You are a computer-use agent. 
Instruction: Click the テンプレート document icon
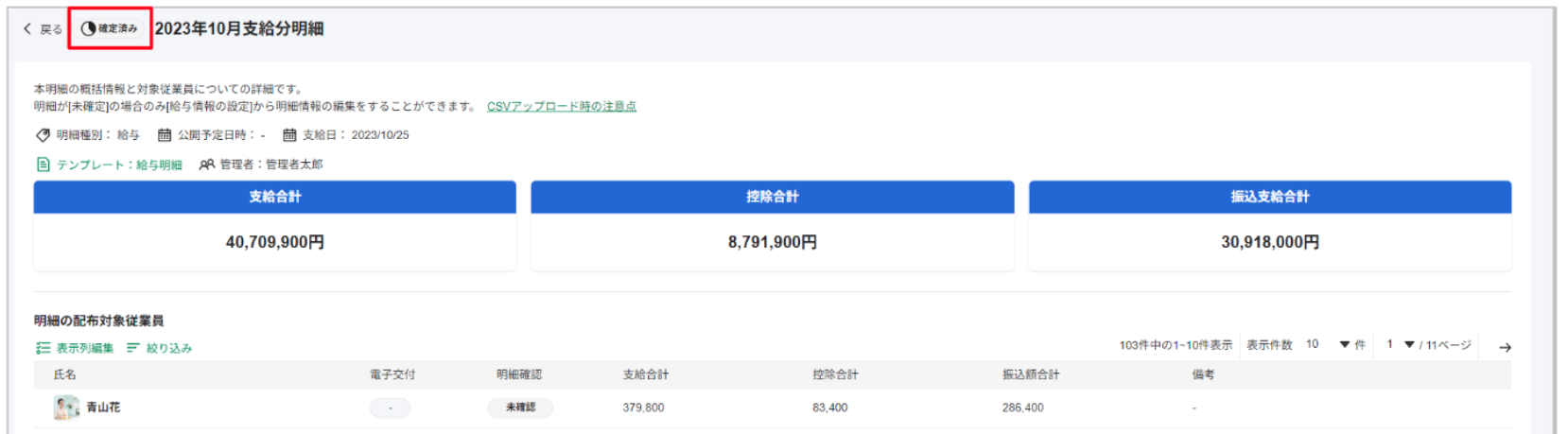[43, 165]
